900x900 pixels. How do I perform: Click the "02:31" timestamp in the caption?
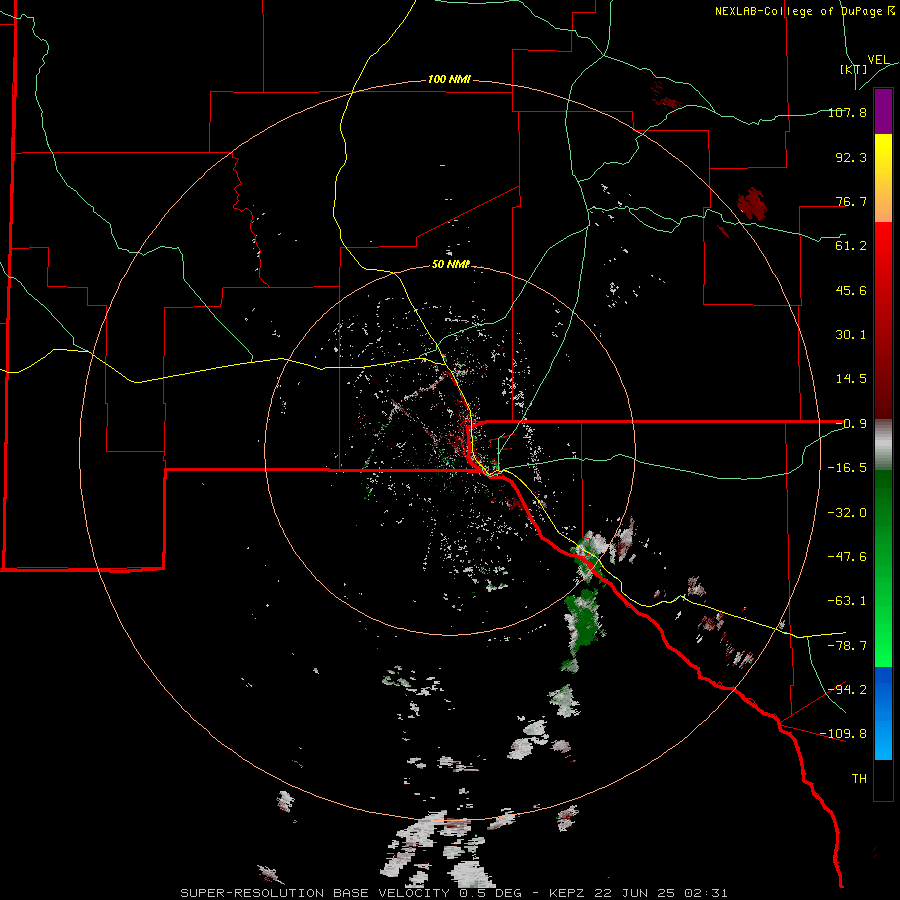point(707,893)
